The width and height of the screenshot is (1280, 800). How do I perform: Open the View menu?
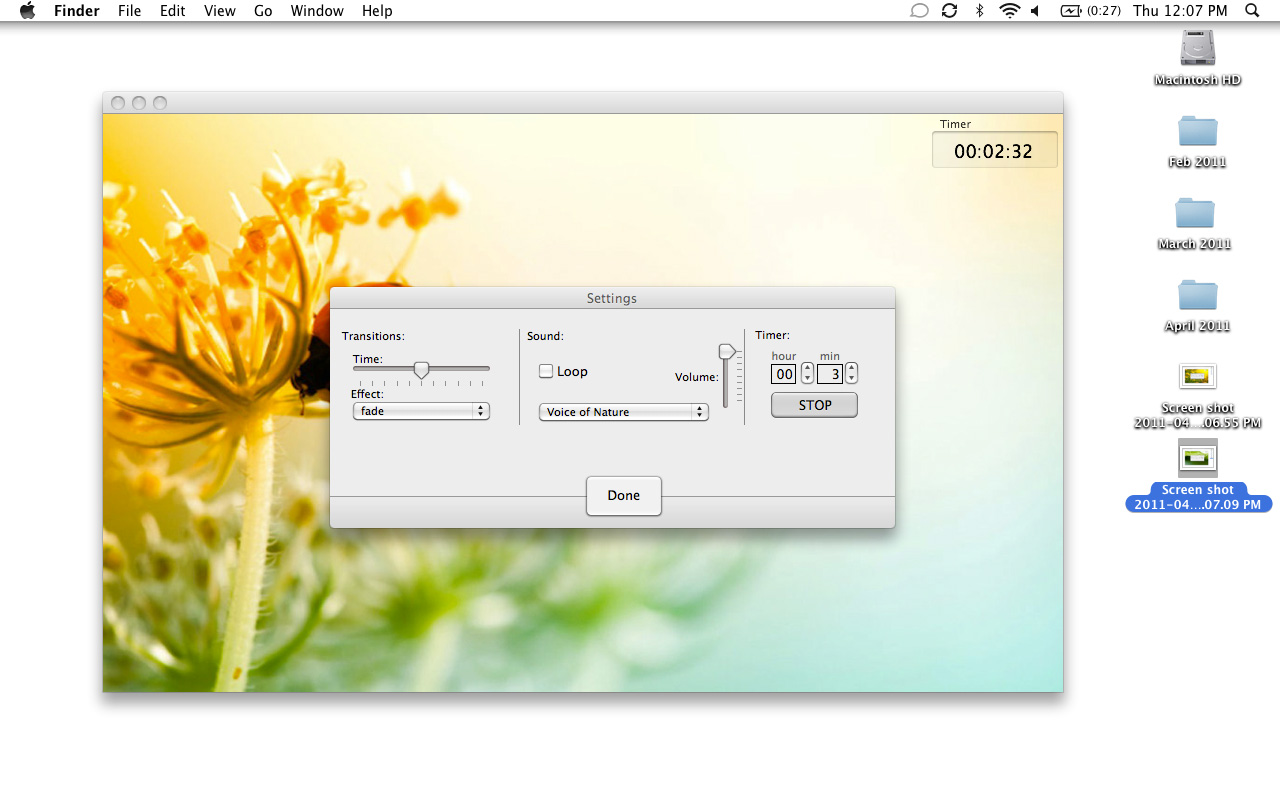[x=219, y=11]
